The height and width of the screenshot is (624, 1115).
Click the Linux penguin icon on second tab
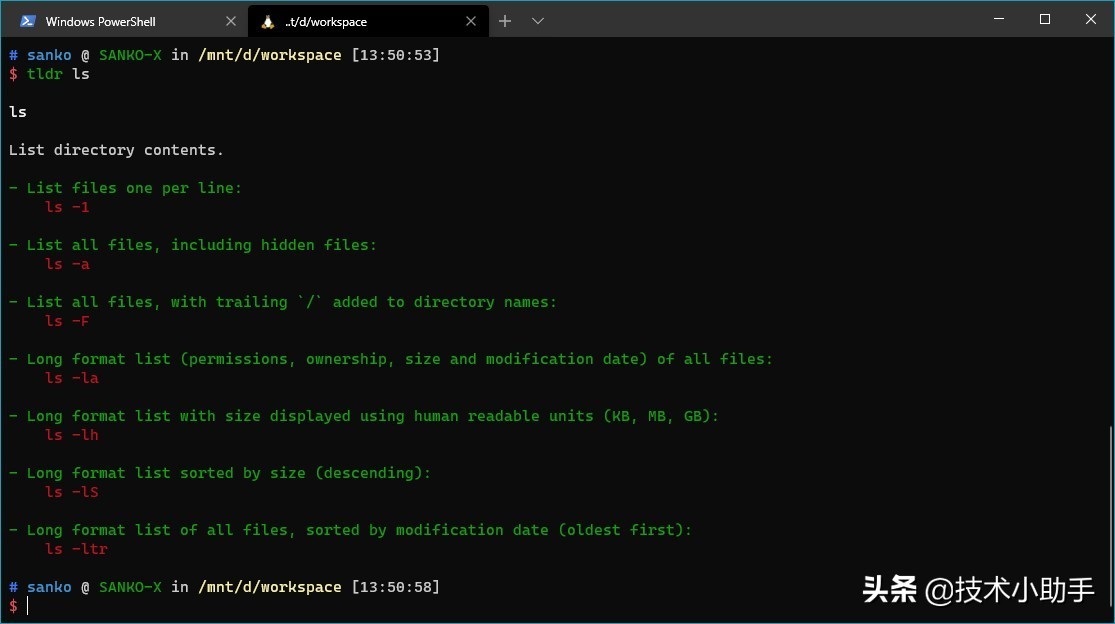(267, 22)
